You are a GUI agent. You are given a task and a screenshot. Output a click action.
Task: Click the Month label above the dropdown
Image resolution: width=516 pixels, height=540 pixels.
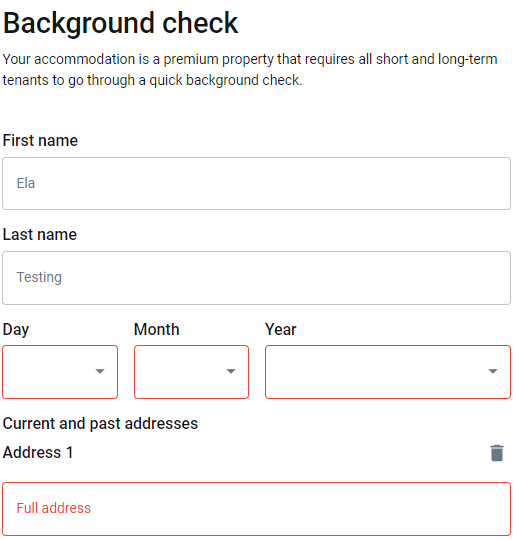[157, 329]
